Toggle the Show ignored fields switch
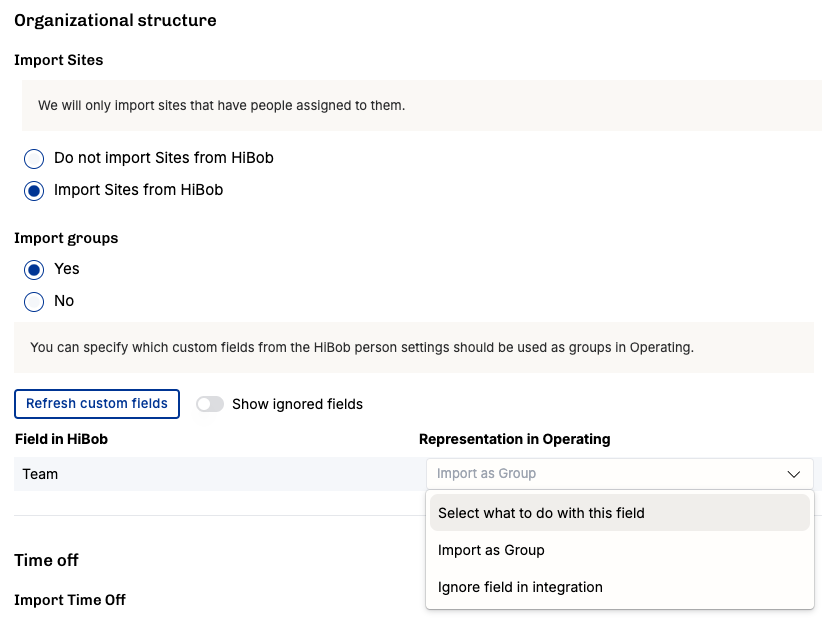Image resolution: width=836 pixels, height=620 pixels. [x=210, y=404]
